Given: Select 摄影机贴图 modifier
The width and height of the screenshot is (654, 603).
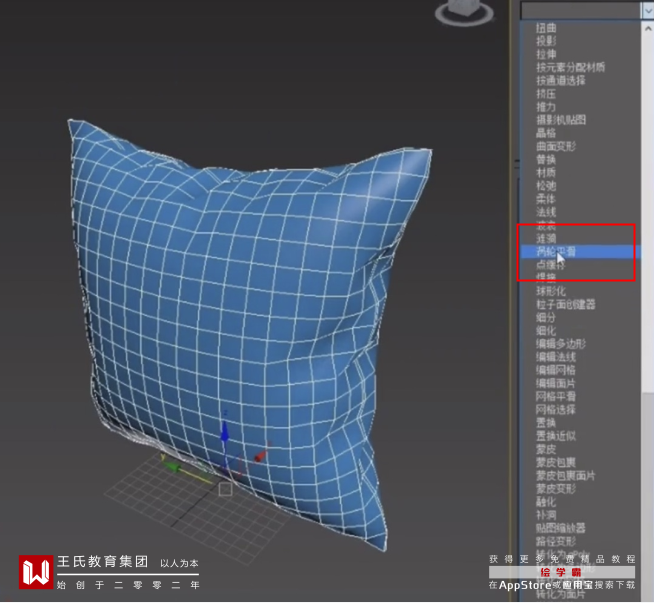Looking at the screenshot, I should click(561, 120).
